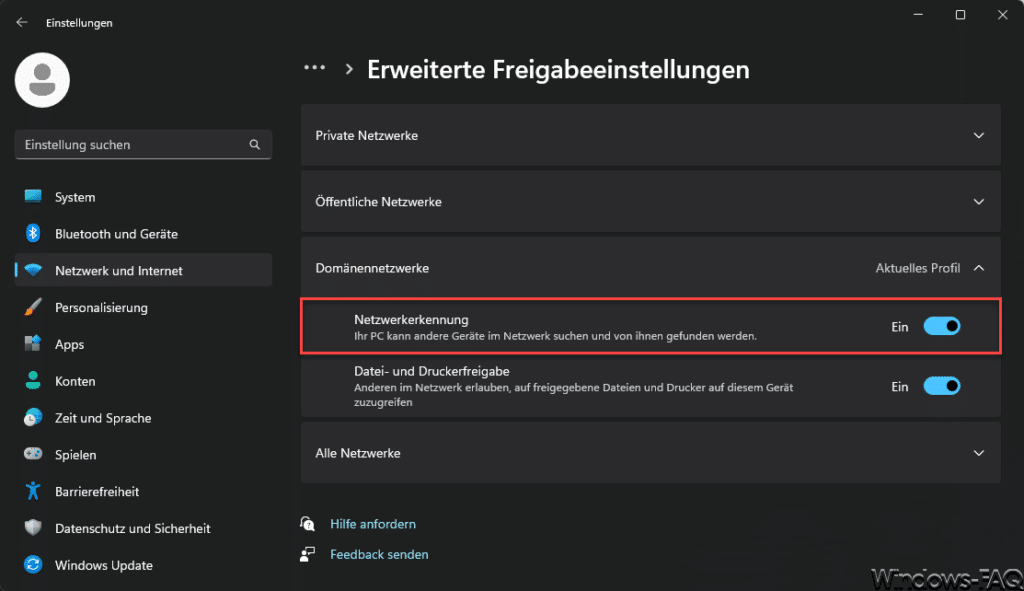Open Zeit und Sprache settings
Screen dimensions: 1024x591
(143, 417)
